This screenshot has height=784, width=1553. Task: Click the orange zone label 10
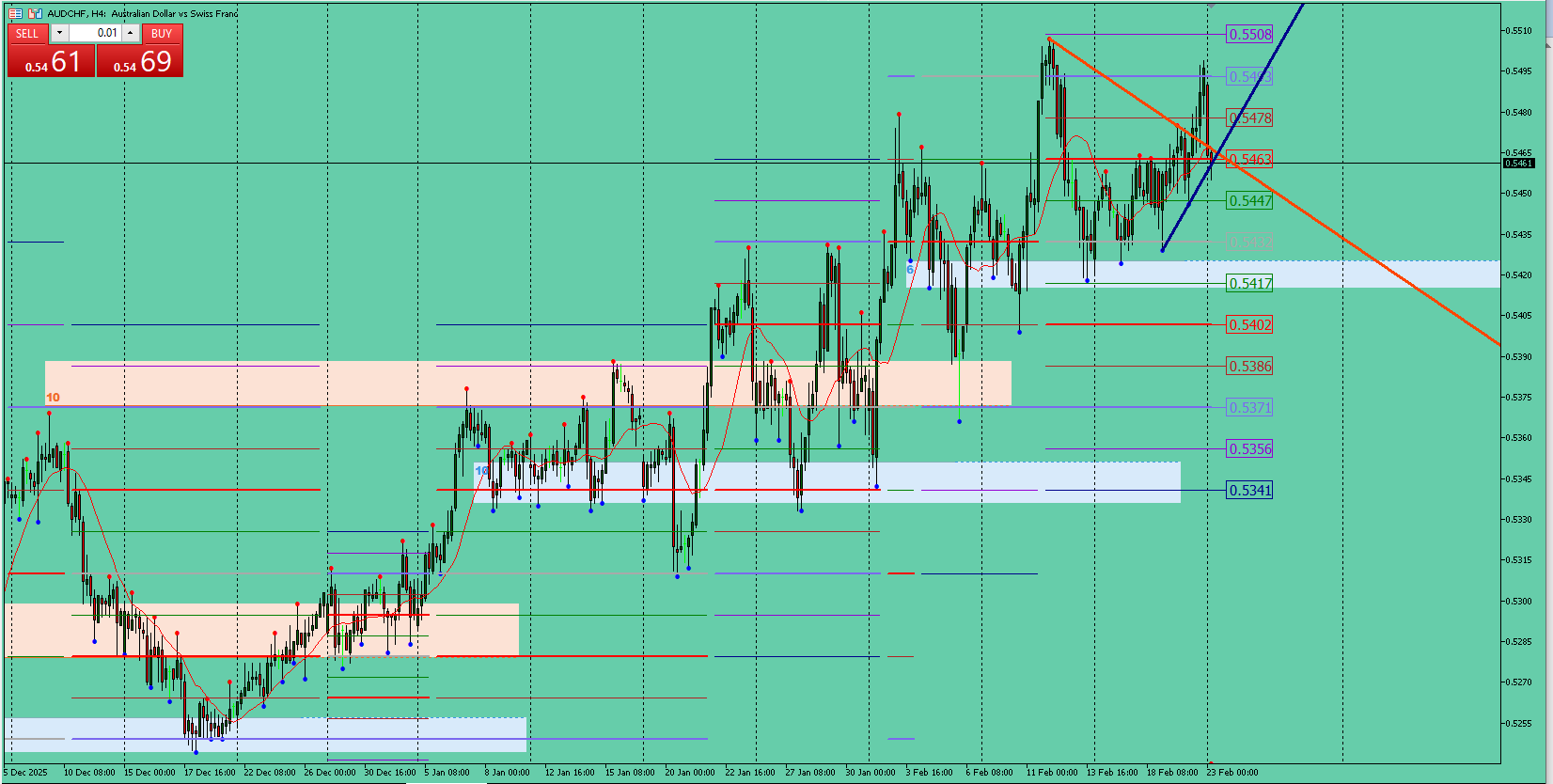53,398
